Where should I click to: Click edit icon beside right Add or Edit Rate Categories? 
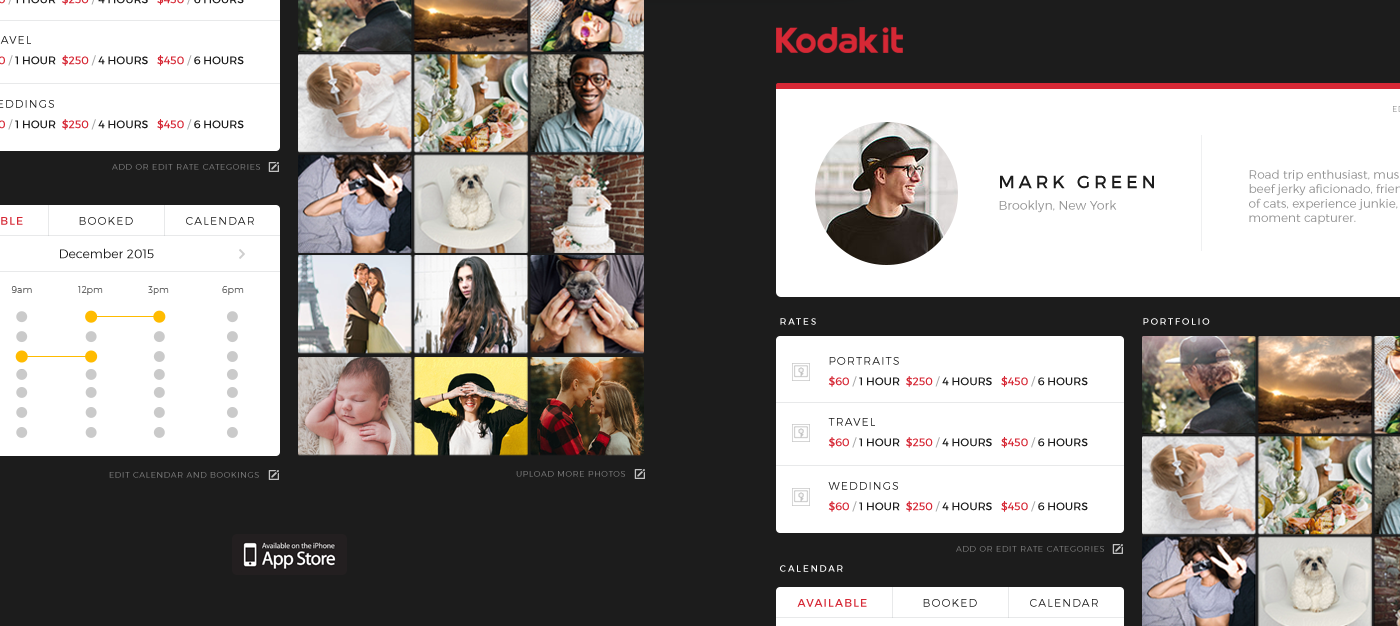1118,549
